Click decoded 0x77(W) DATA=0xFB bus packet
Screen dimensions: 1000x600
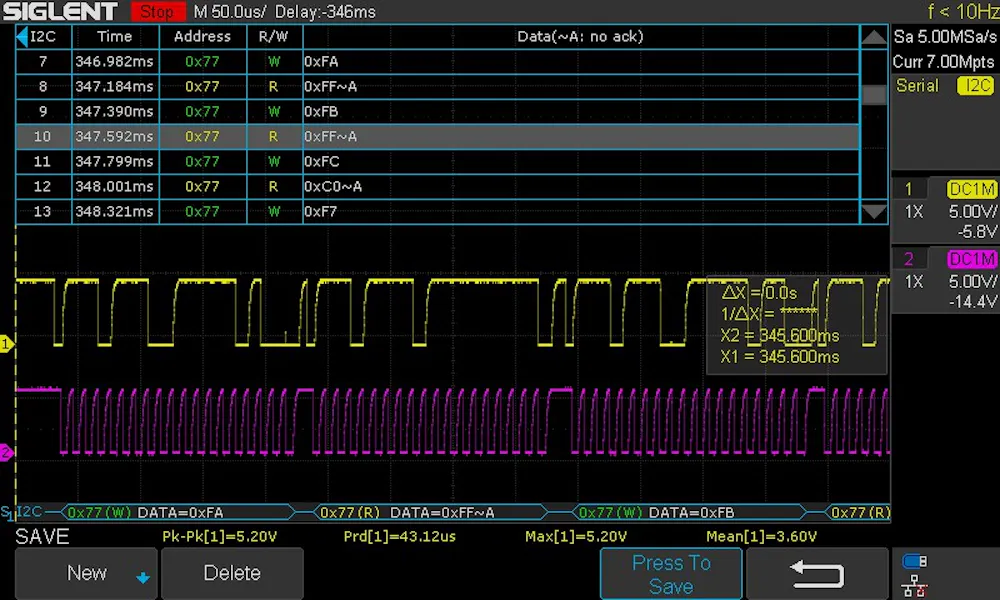coord(689,512)
